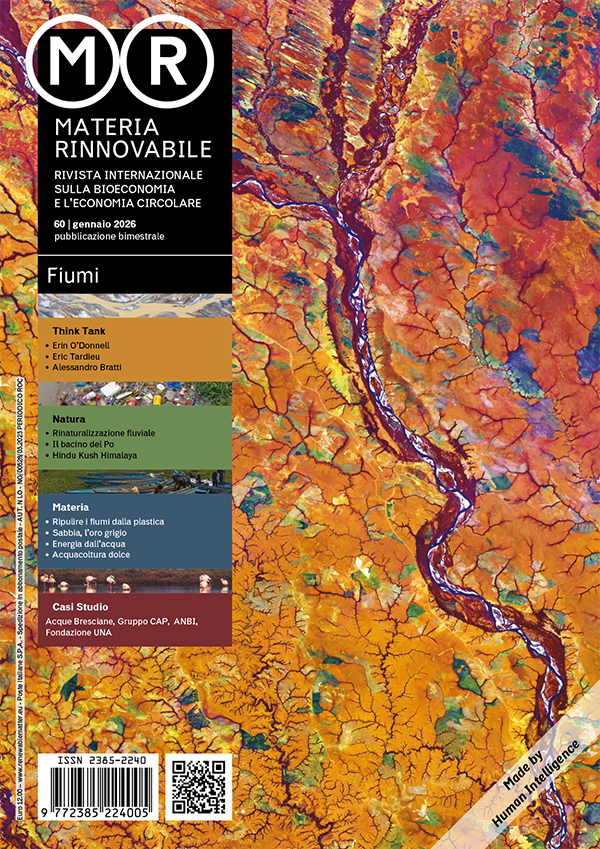Open the Hindu Kush Himalaya article

coord(95,455)
